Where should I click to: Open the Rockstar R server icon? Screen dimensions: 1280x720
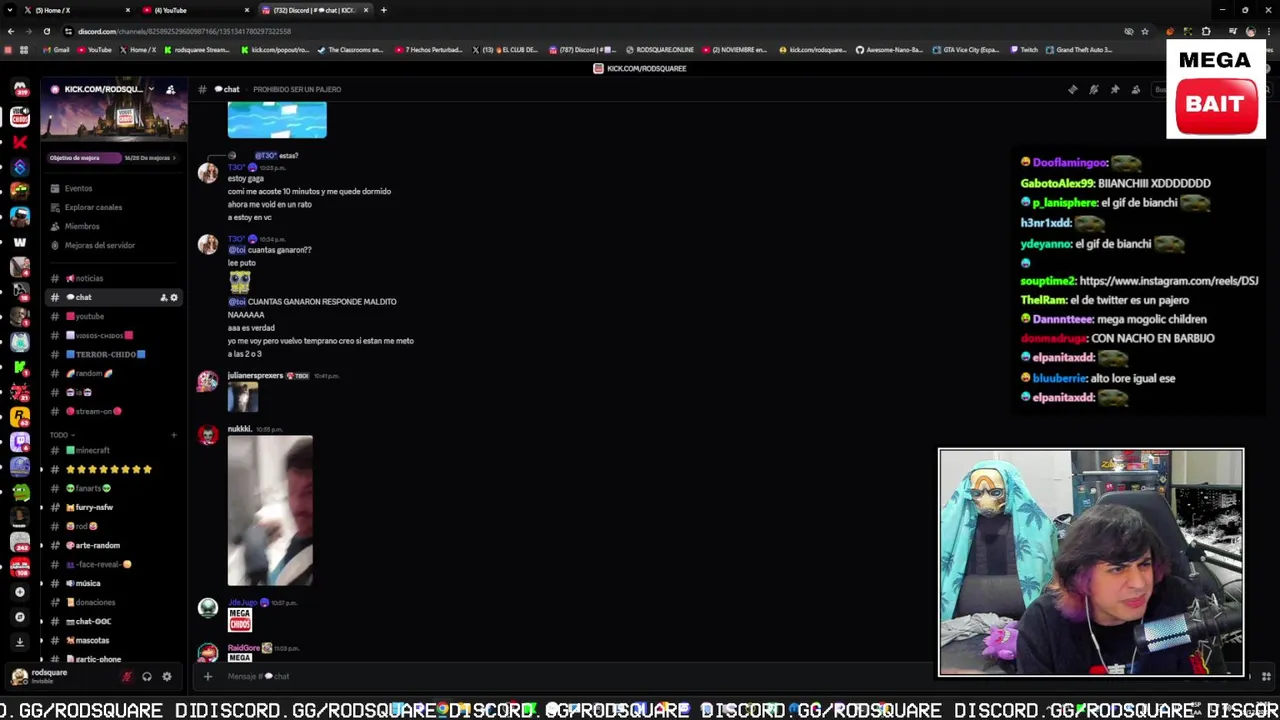click(19, 417)
